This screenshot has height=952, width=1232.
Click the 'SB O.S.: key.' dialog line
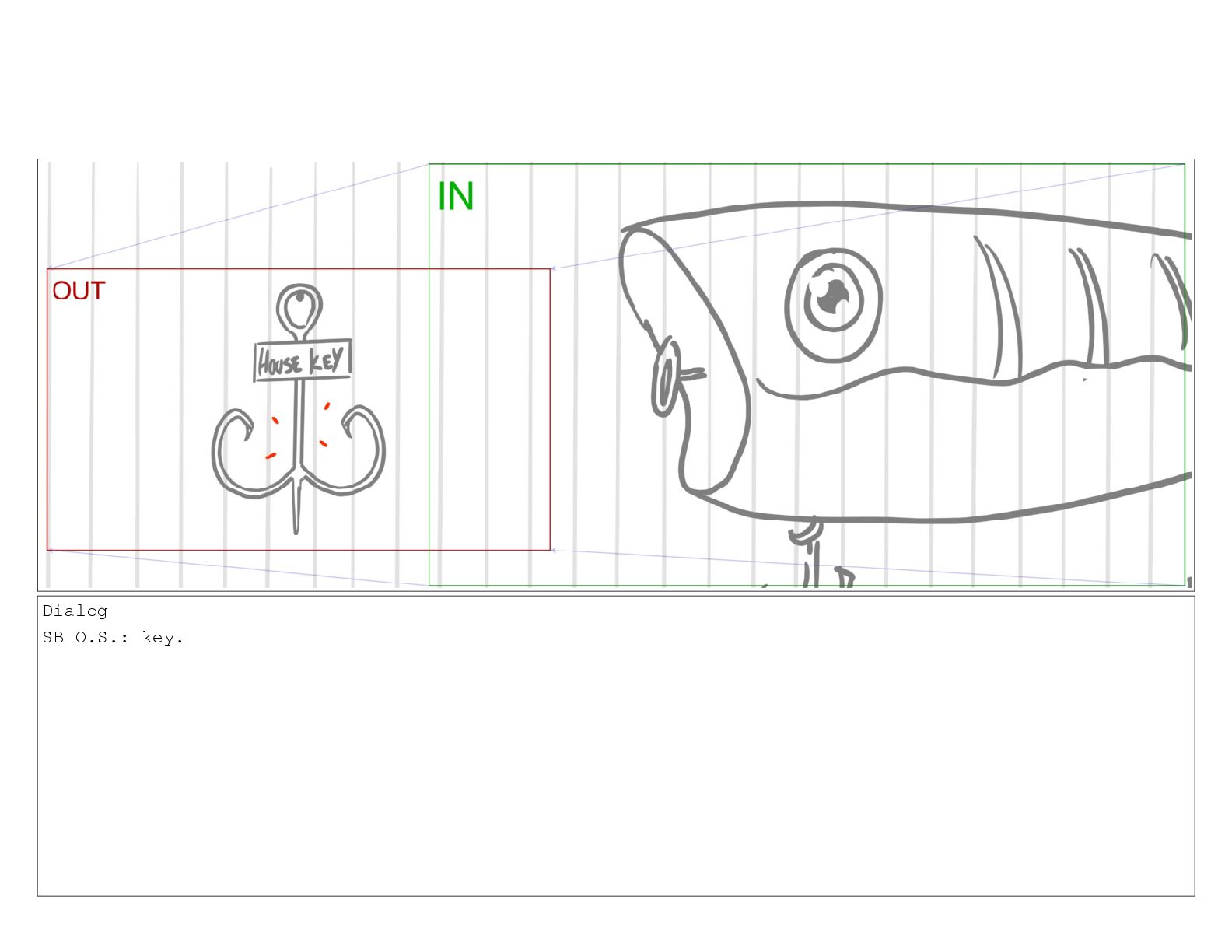point(113,638)
